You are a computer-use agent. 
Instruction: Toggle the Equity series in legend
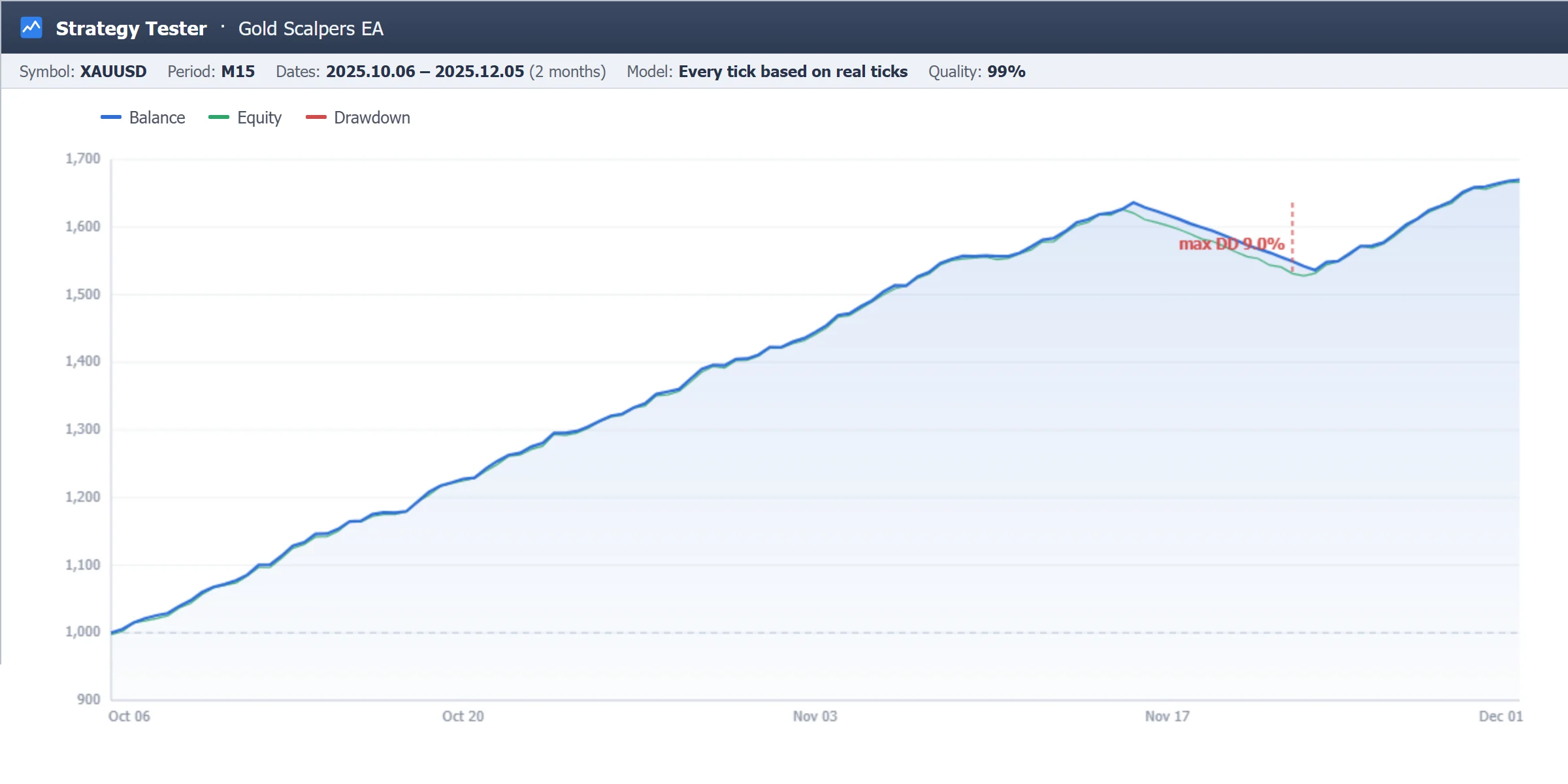click(245, 118)
